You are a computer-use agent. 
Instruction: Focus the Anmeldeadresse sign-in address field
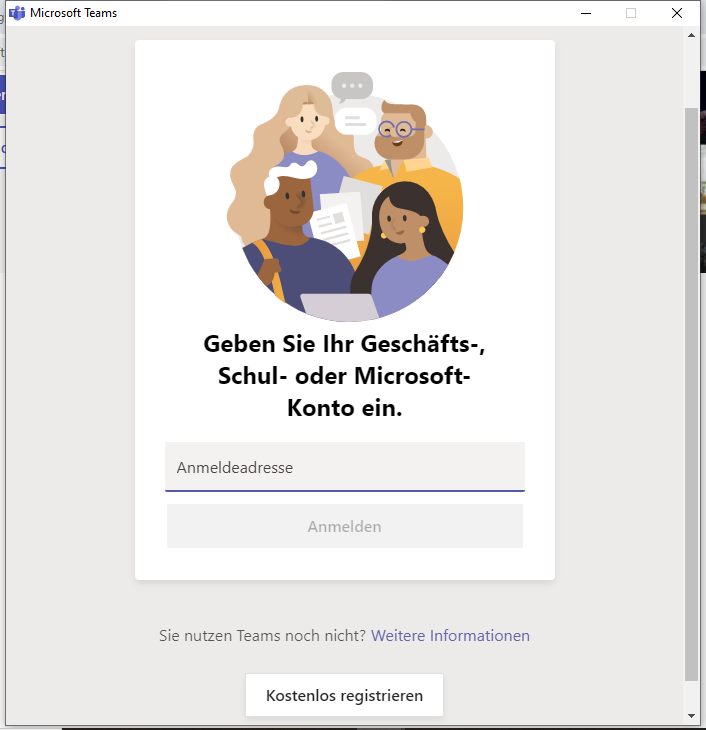[344, 467]
